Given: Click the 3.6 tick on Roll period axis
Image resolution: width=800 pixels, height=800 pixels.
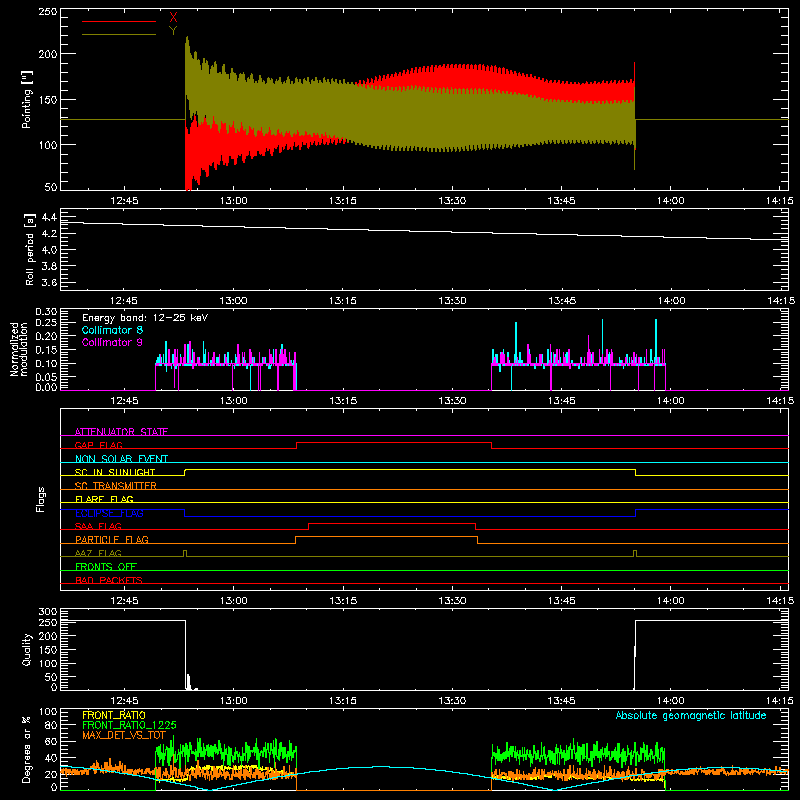Looking at the screenshot, I should 49,282.
